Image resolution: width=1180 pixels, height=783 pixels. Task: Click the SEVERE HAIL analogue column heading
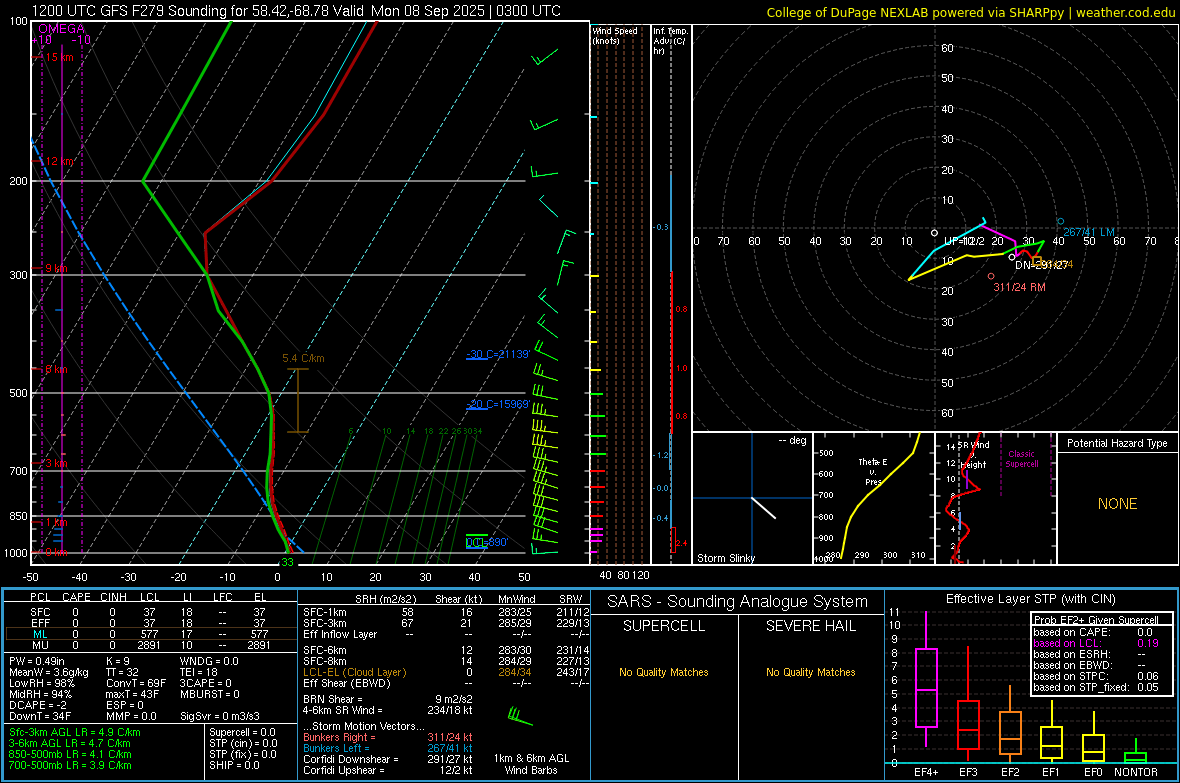point(810,626)
